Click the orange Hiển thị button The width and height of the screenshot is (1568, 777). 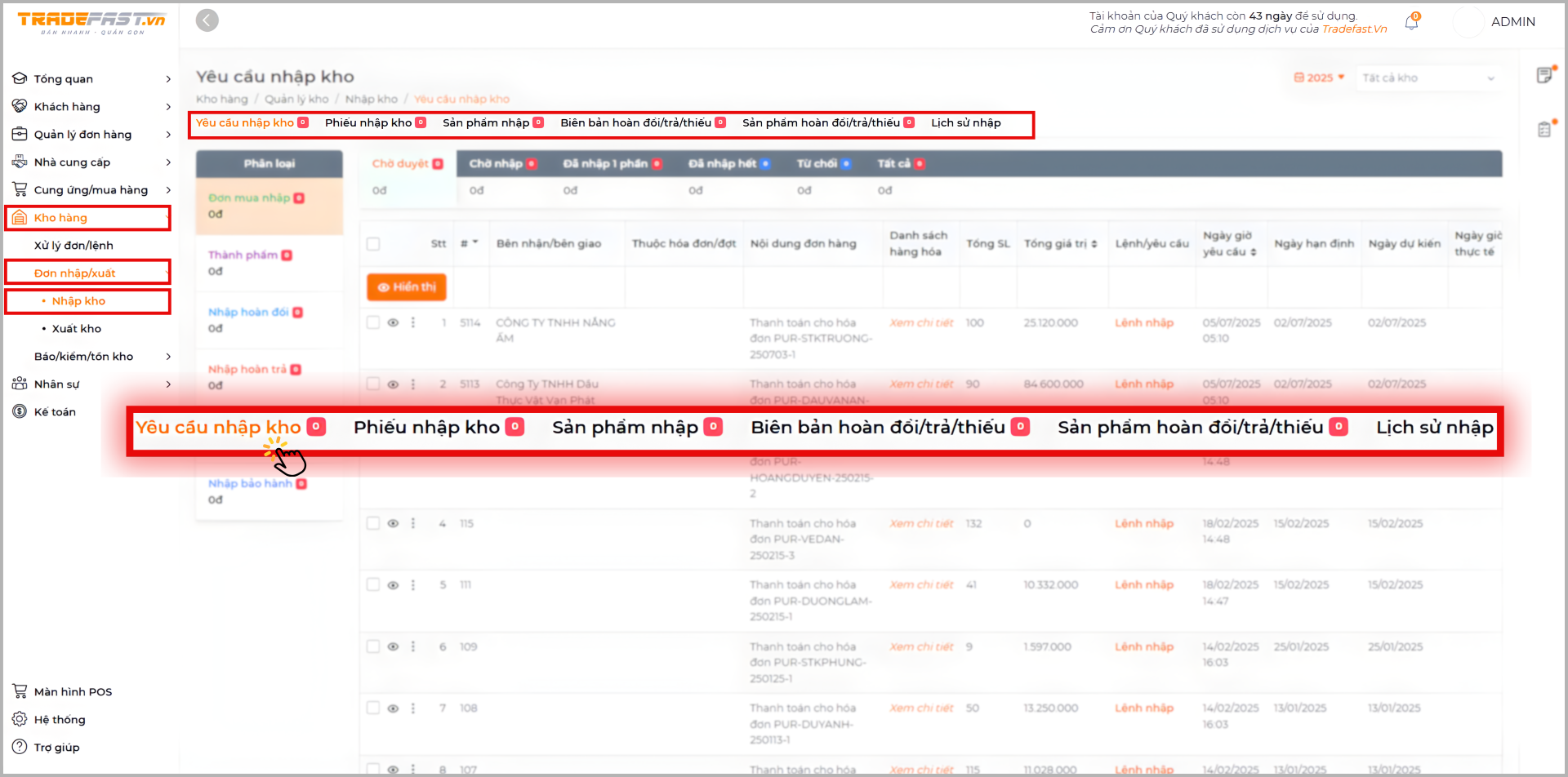click(x=407, y=287)
